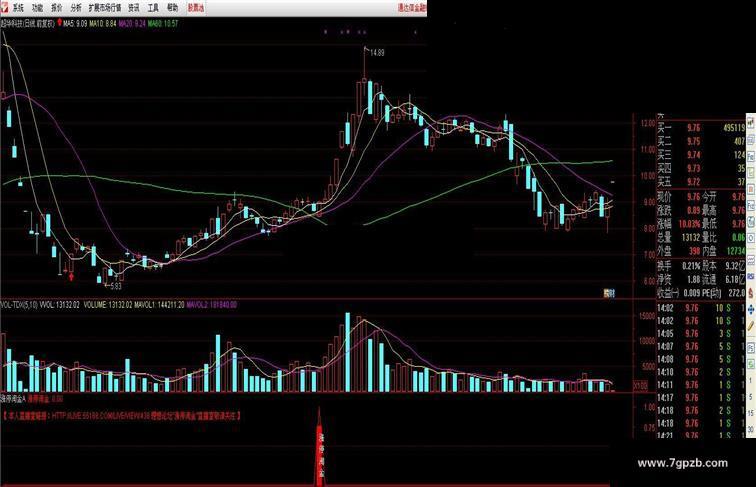
Task: Open the 扩展市场行情 menu
Action: pyautogui.click(x=105, y=8)
